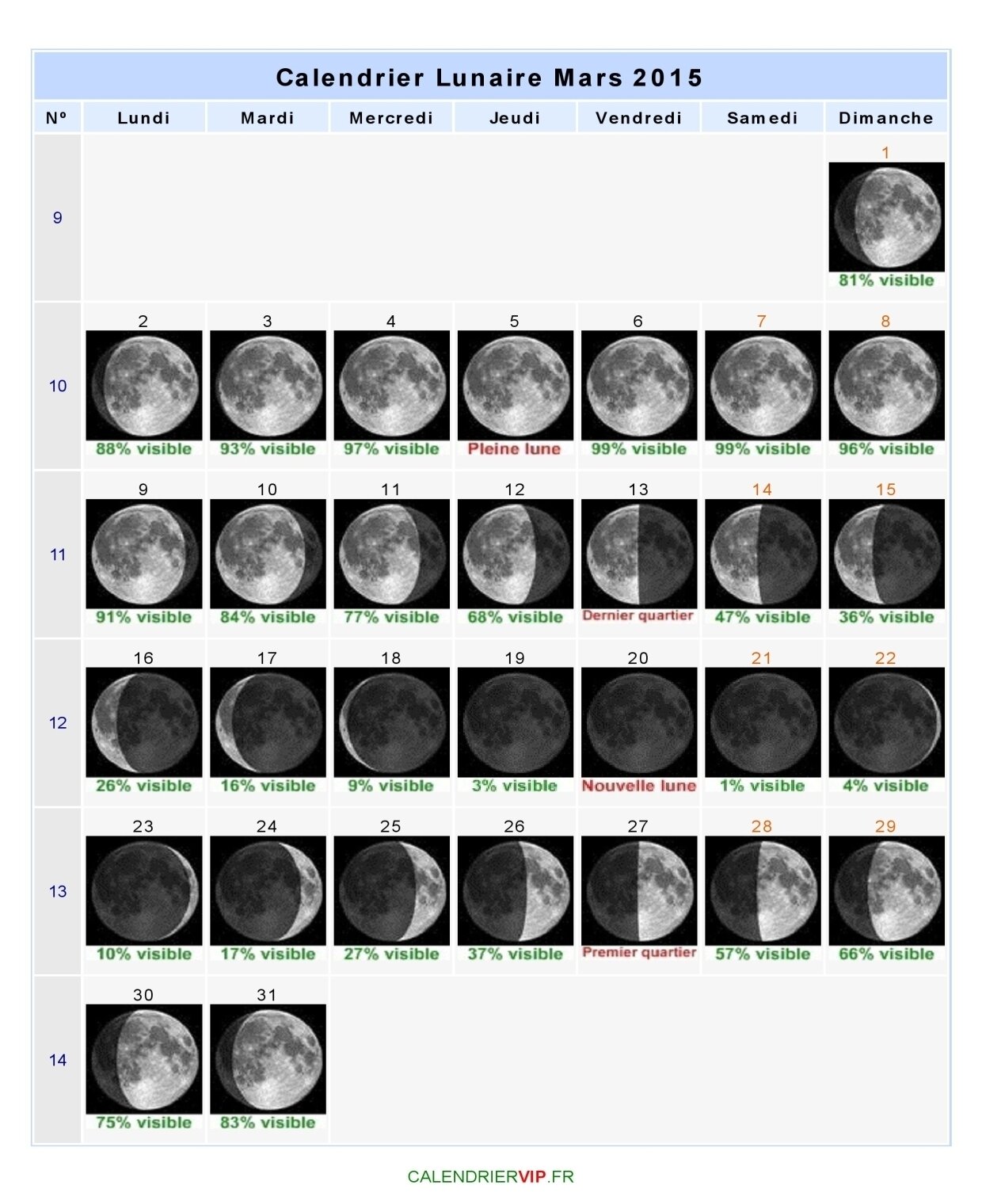Open the moon thumbnail for March 30
982x1204 pixels.
(144, 1059)
